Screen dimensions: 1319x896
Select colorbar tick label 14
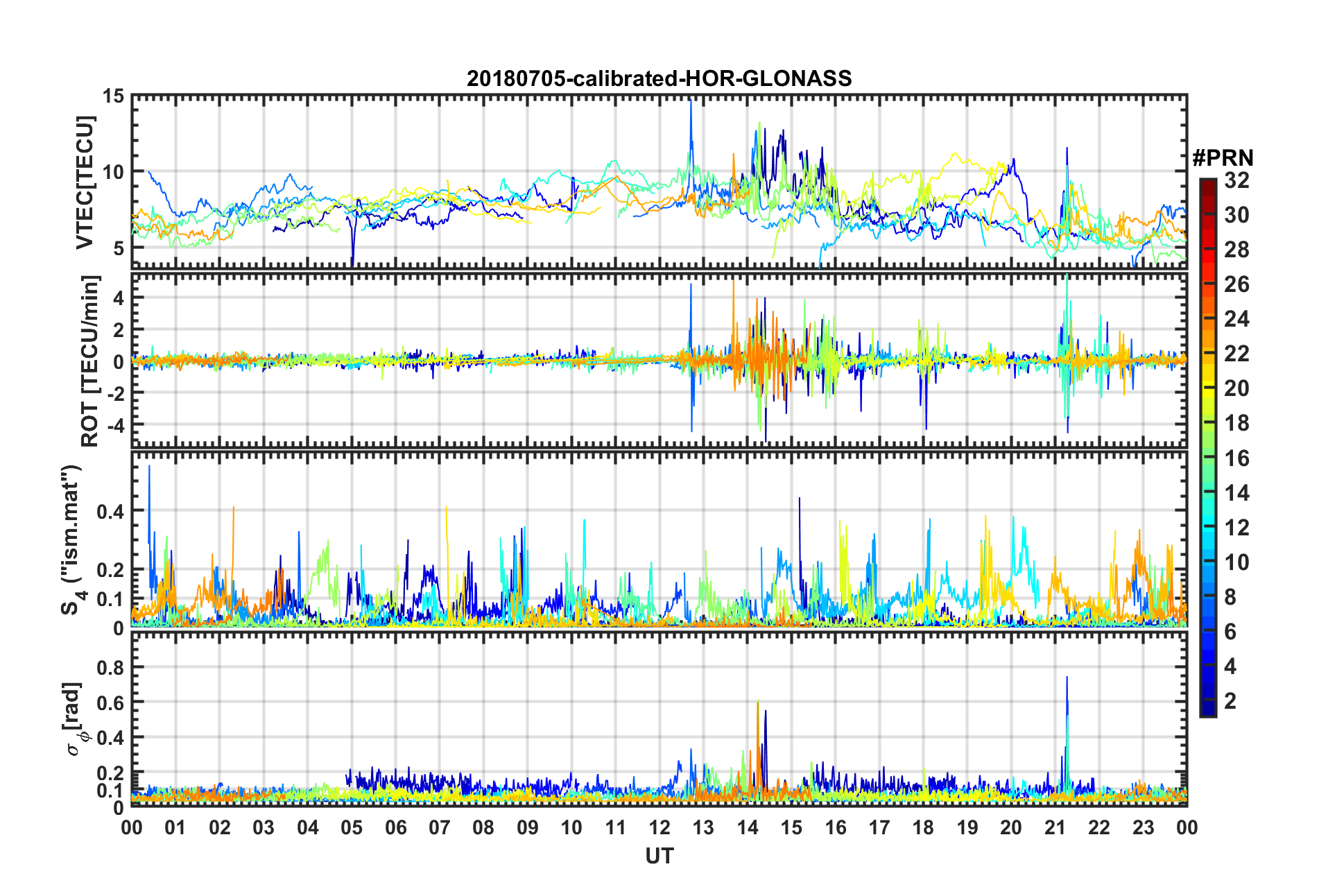coord(1236,493)
